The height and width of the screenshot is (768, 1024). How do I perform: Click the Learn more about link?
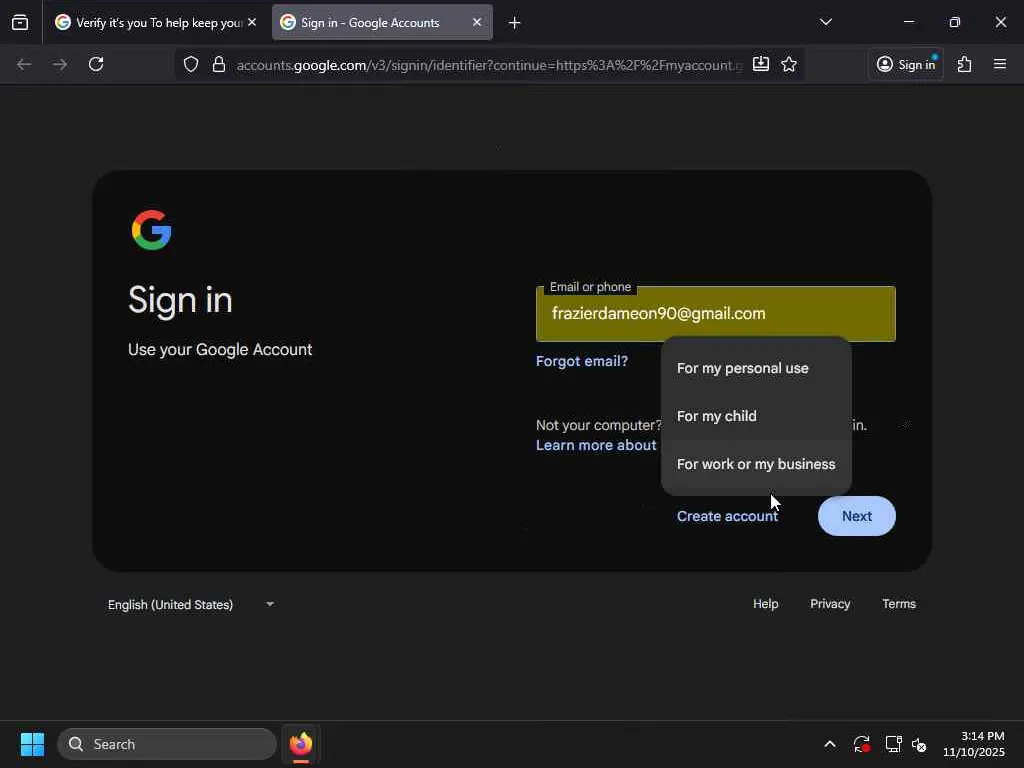(x=596, y=445)
